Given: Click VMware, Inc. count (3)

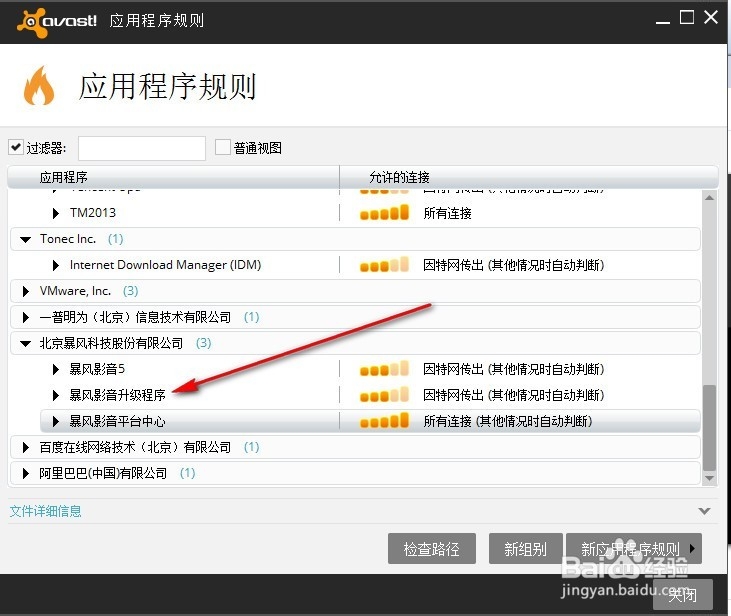Looking at the screenshot, I should tap(131, 291).
